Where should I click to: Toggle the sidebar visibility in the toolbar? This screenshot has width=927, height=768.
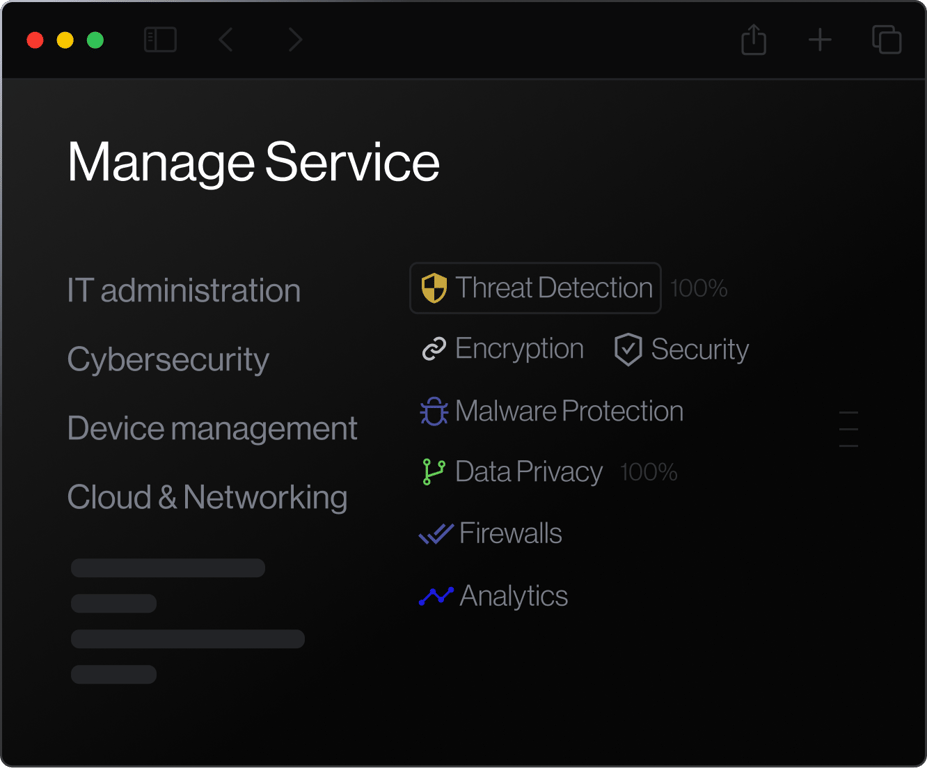pyautogui.click(x=160, y=40)
